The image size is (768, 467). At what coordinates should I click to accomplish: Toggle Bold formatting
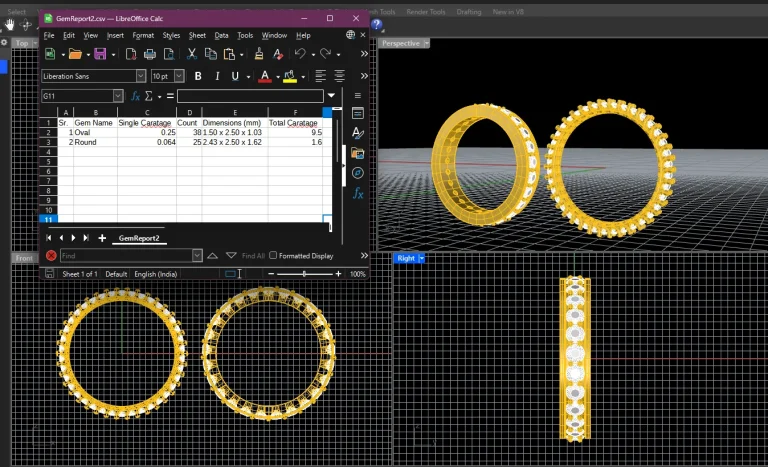pyautogui.click(x=198, y=76)
